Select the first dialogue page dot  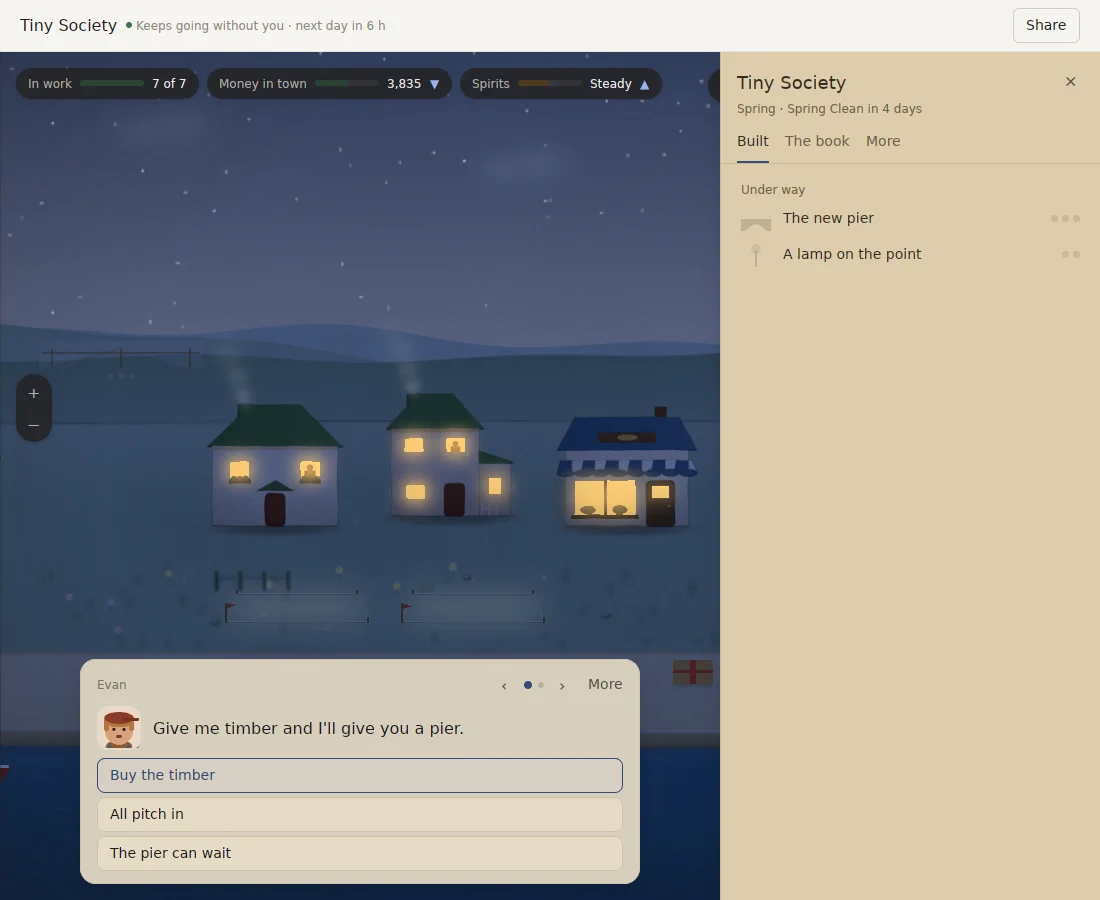528,685
